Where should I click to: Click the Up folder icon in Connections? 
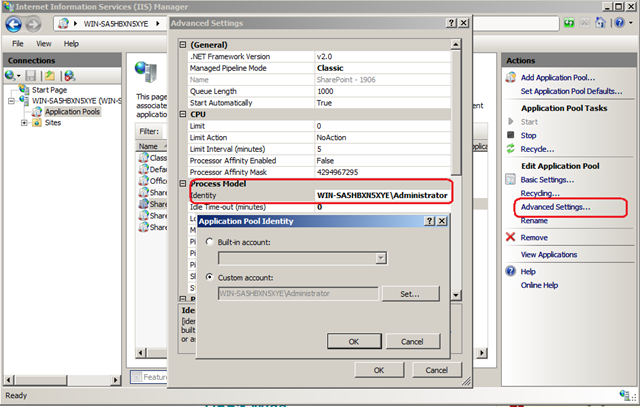pyautogui.click(x=50, y=76)
